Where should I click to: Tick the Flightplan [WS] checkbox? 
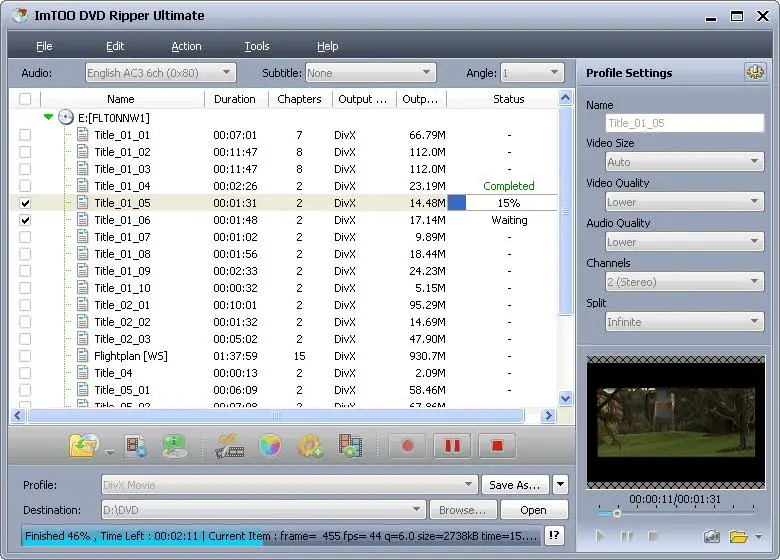[25, 356]
